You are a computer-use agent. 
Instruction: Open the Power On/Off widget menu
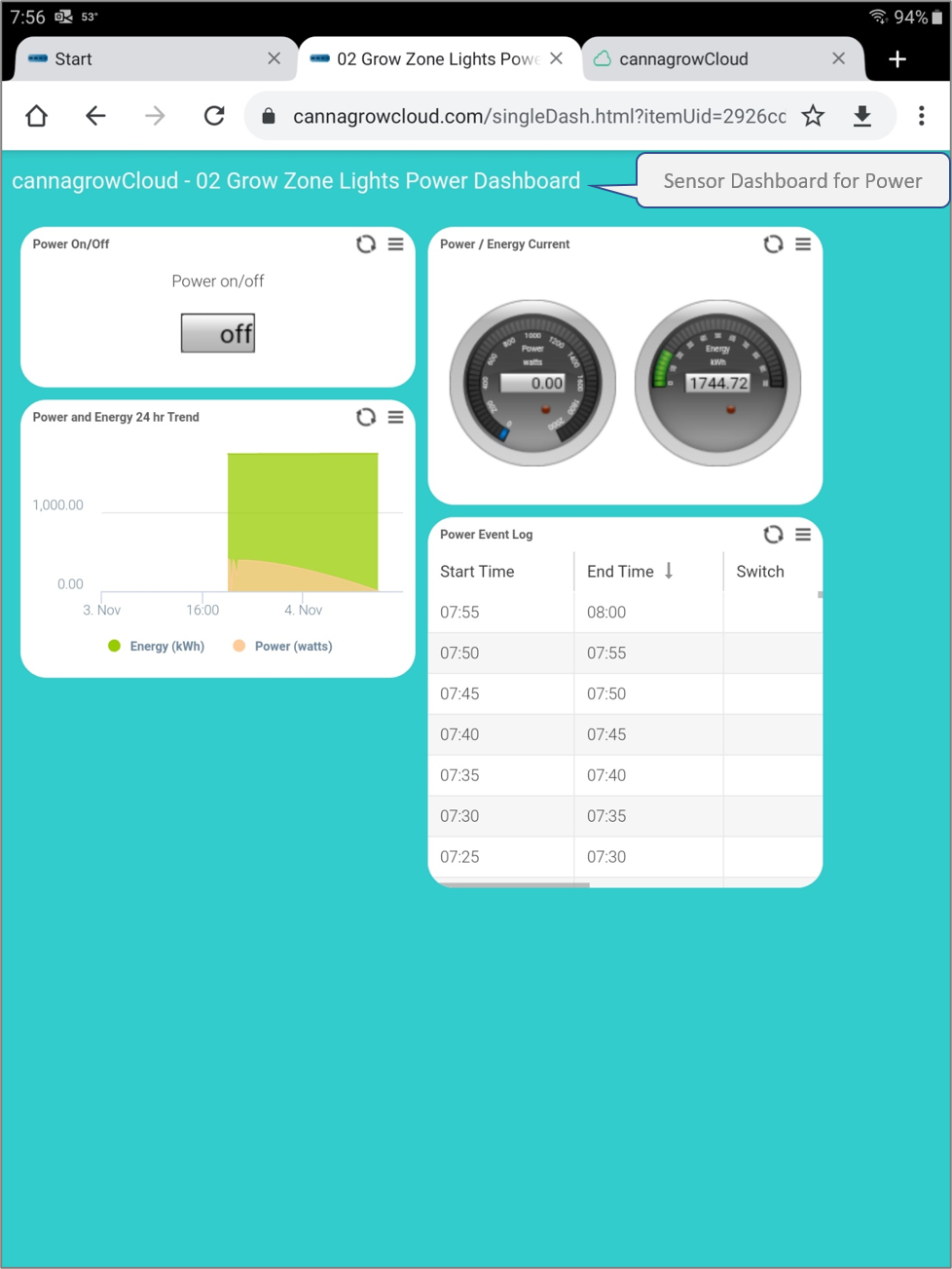click(396, 244)
